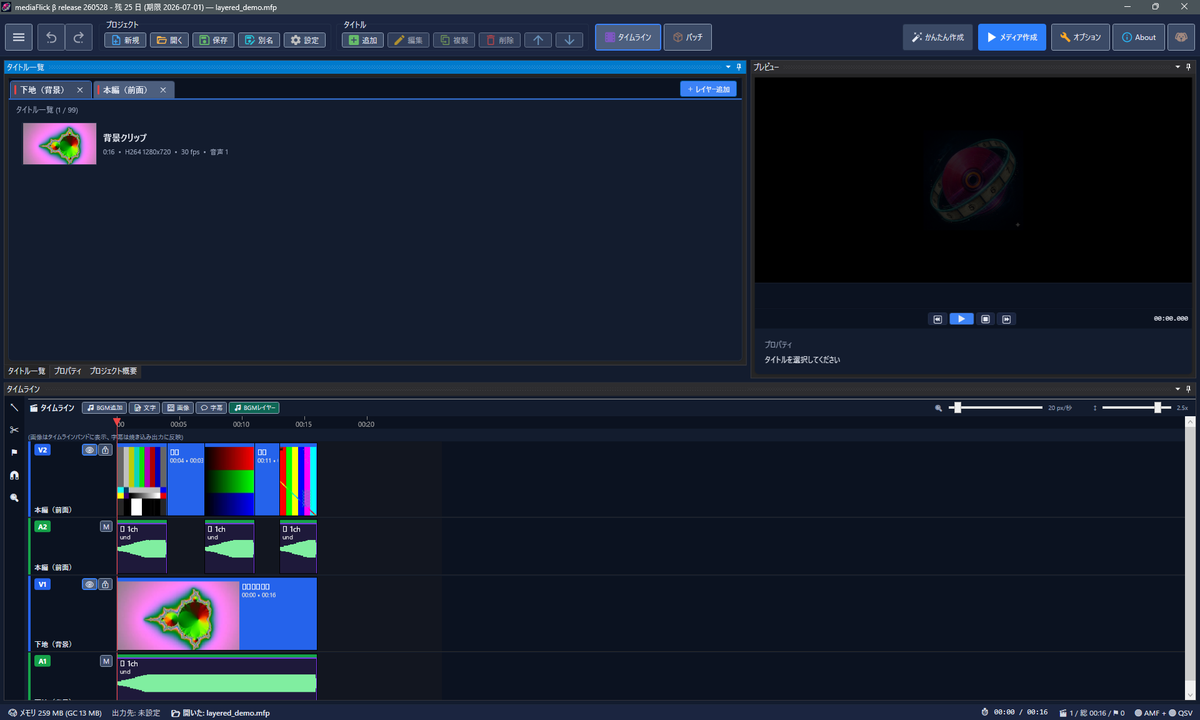
Task: Switch to the プロパティ bottom tab
Action: point(68,371)
